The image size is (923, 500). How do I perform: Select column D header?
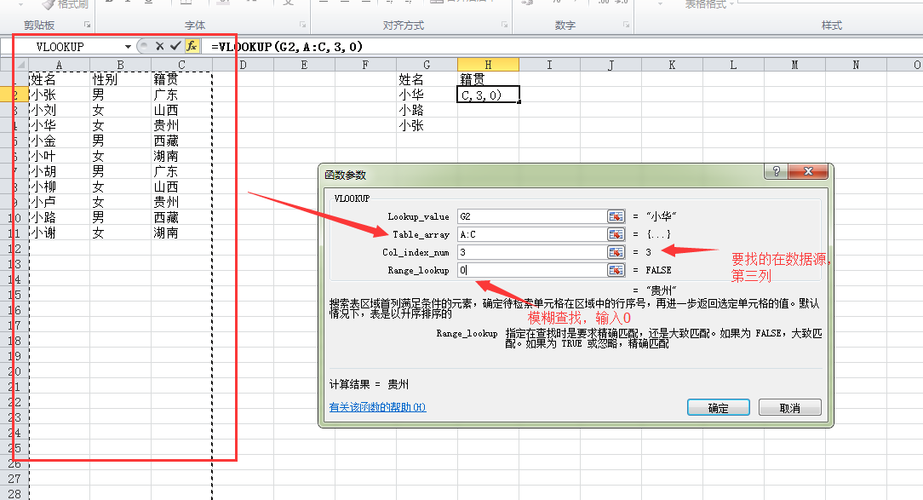[x=243, y=65]
